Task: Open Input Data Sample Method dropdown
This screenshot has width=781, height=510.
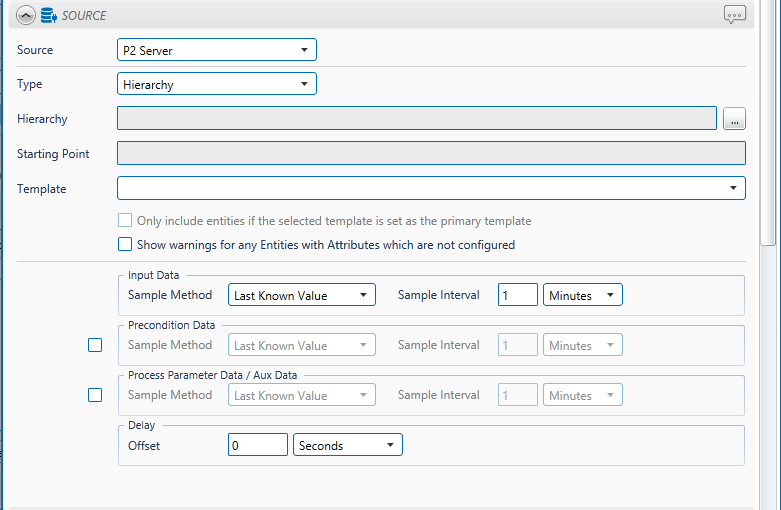Action: [x=302, y=295]
